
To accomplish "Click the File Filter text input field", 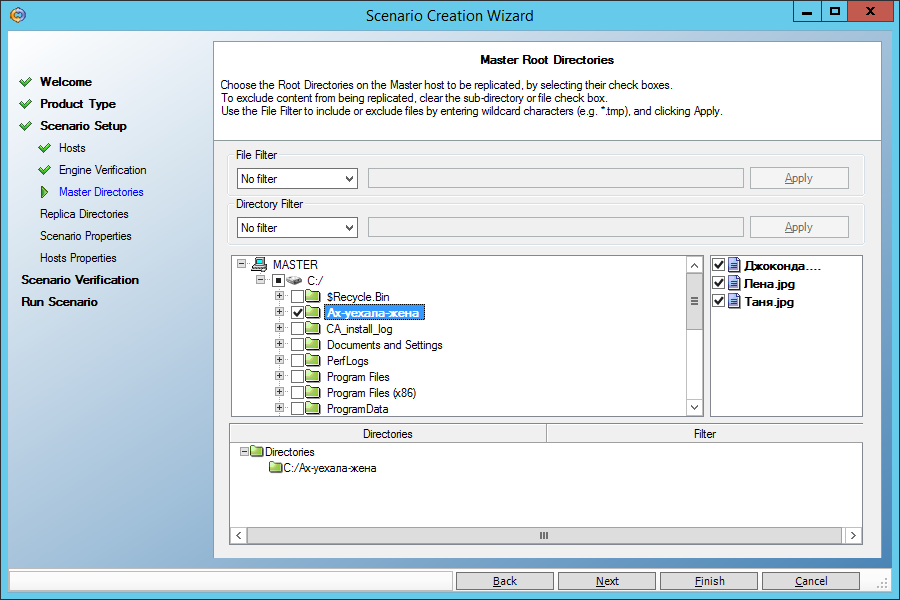I will 556,179.
